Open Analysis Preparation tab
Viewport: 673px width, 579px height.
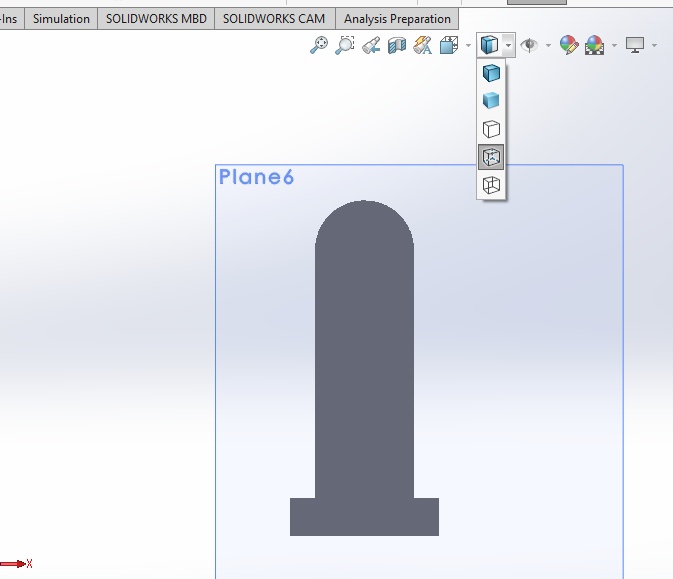point(397,19)
